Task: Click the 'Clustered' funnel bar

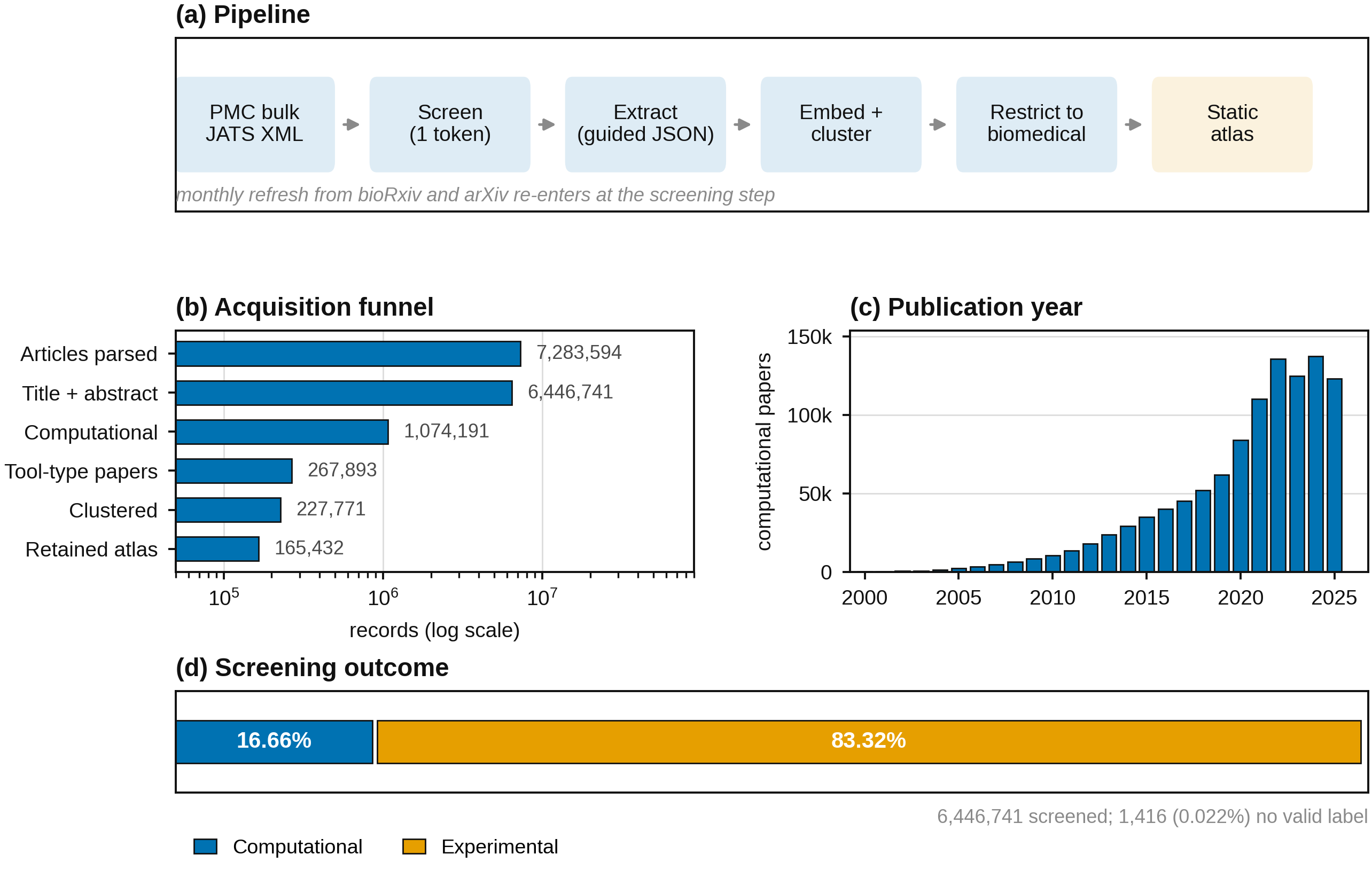Action: [229, 510]
